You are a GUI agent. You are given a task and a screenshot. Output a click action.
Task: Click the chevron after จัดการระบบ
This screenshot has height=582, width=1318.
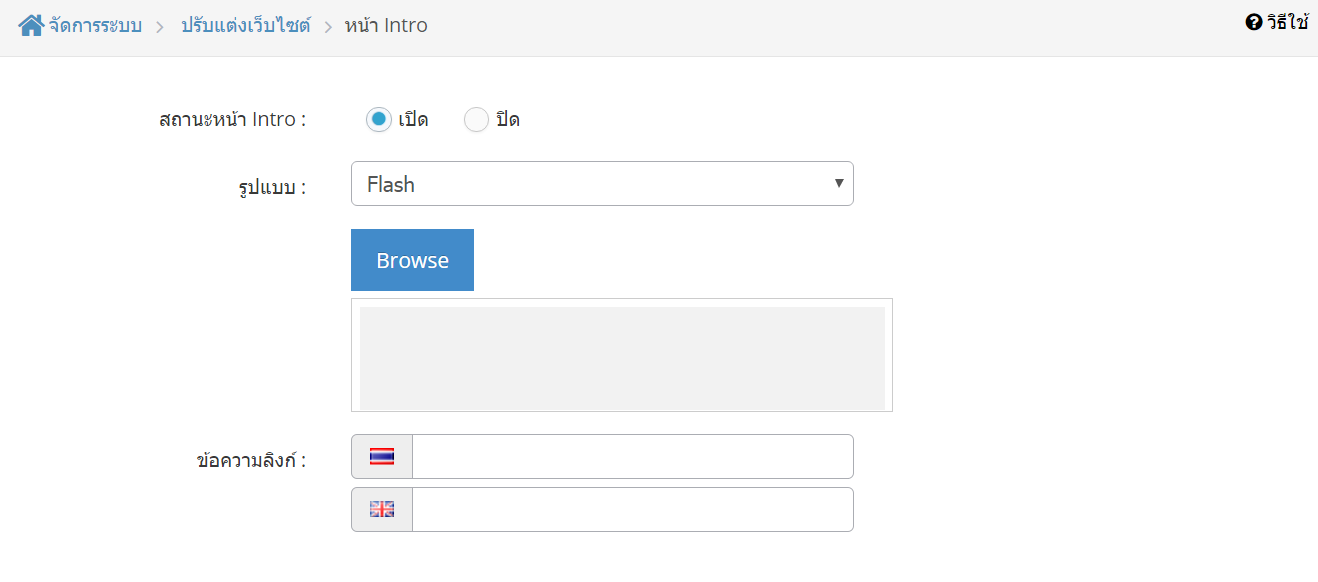click(x=160, y=27)
